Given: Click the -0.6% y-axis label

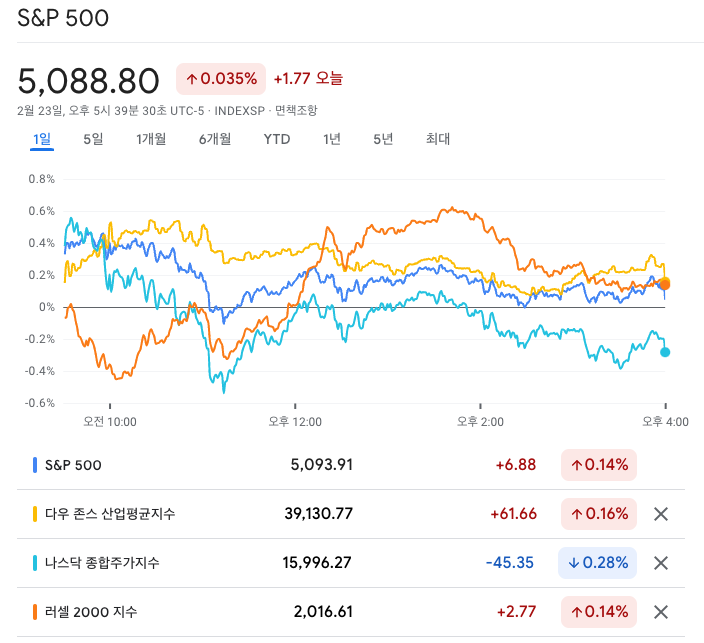Looking at the screenshot, I should click(40, 403).
